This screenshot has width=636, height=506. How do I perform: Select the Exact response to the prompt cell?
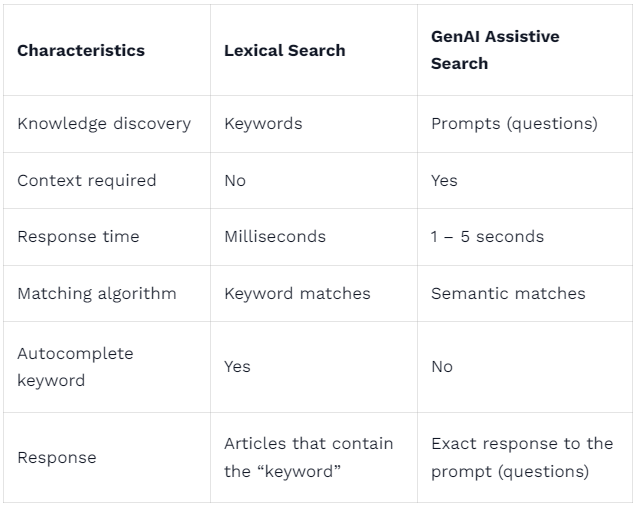pyautogui.click(x=522, y=457)
